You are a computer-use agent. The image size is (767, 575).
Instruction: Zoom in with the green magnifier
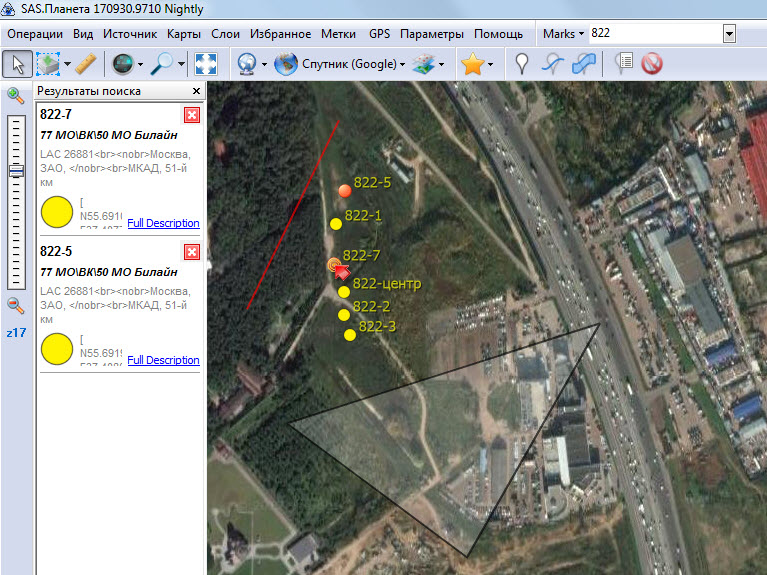click(16, 95)
